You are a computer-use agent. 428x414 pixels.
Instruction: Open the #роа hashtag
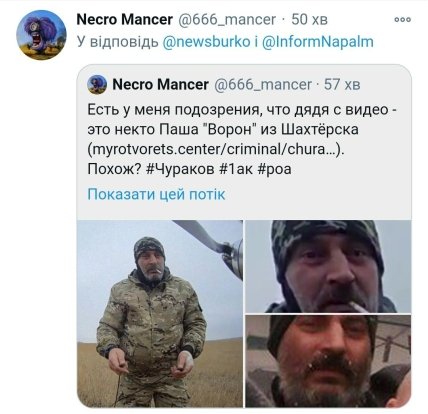click(x=275, y=170)
